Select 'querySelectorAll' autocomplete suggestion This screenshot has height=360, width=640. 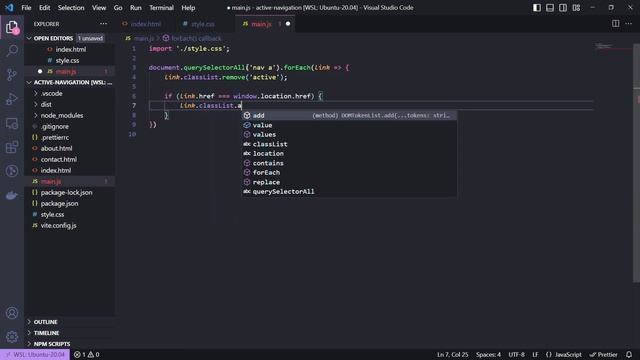point(349,192)
